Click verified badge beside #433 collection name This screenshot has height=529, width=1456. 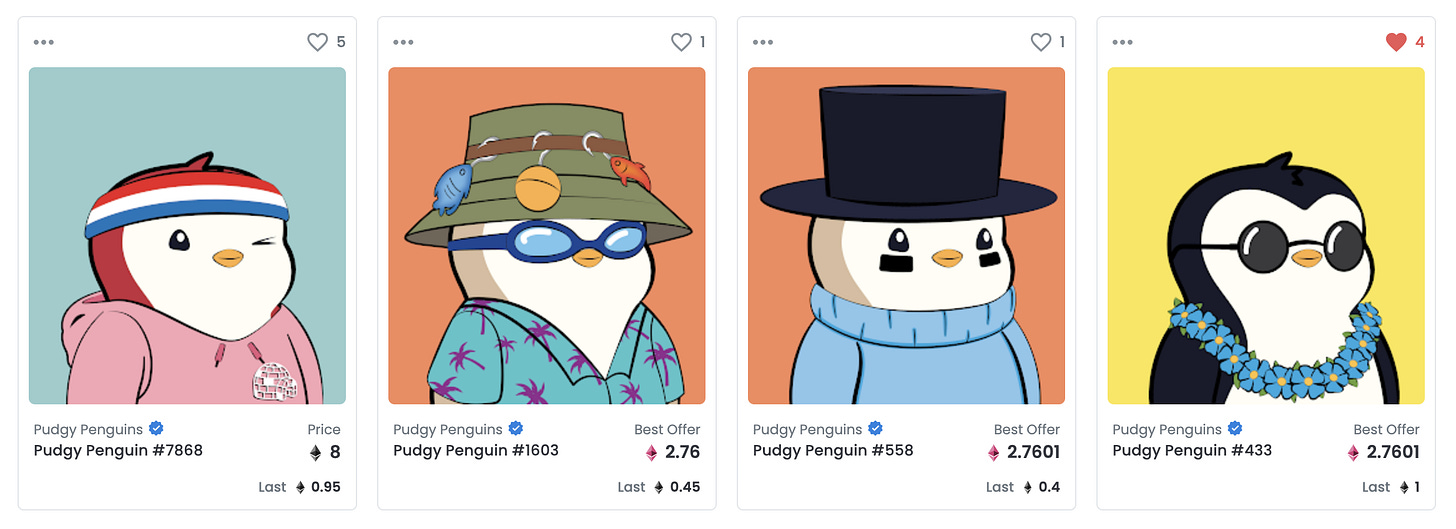(x=1235, y=428)
